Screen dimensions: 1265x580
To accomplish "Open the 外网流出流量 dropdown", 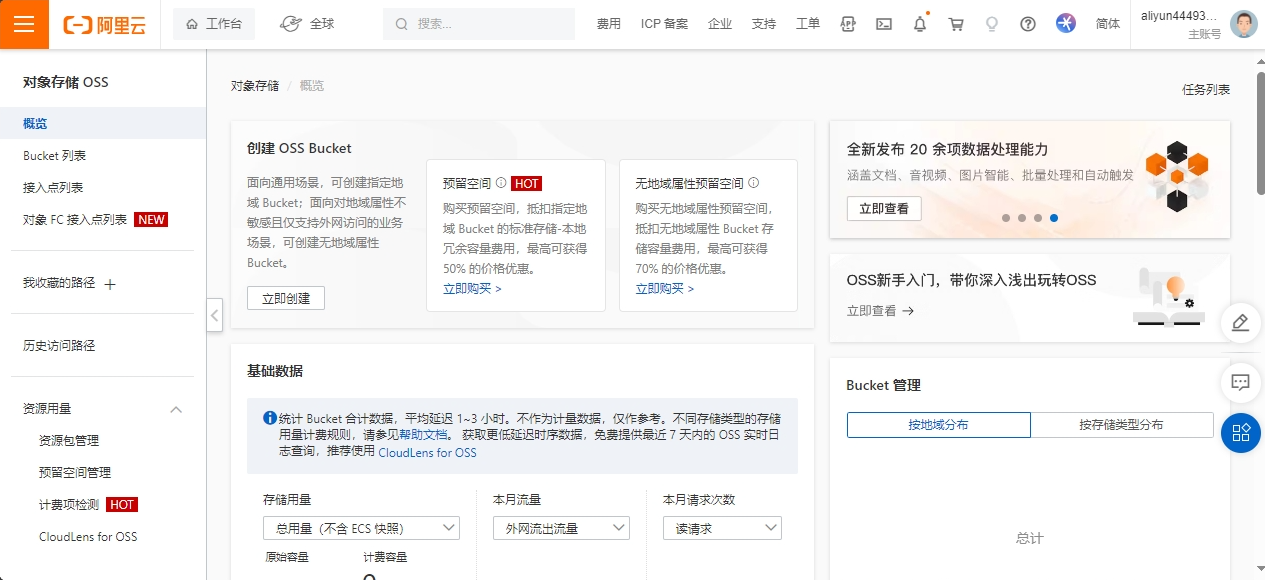I will tap(561, 528).
